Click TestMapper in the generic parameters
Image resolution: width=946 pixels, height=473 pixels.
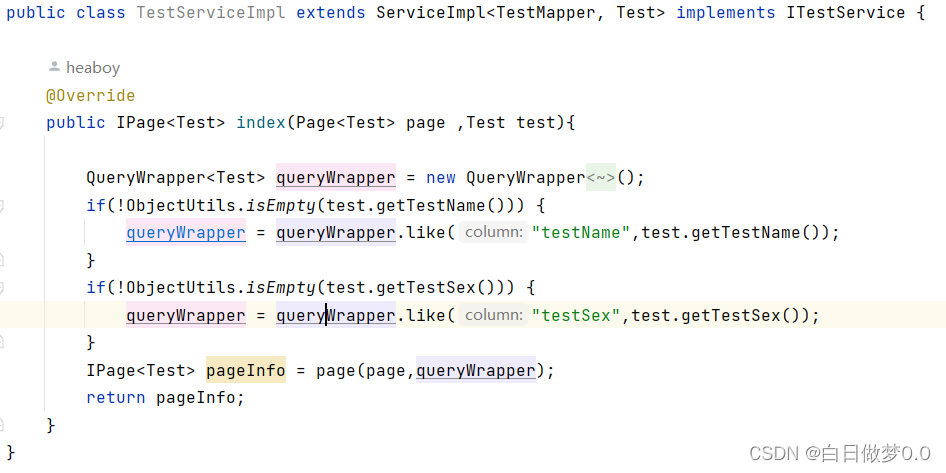click(545, 13)
